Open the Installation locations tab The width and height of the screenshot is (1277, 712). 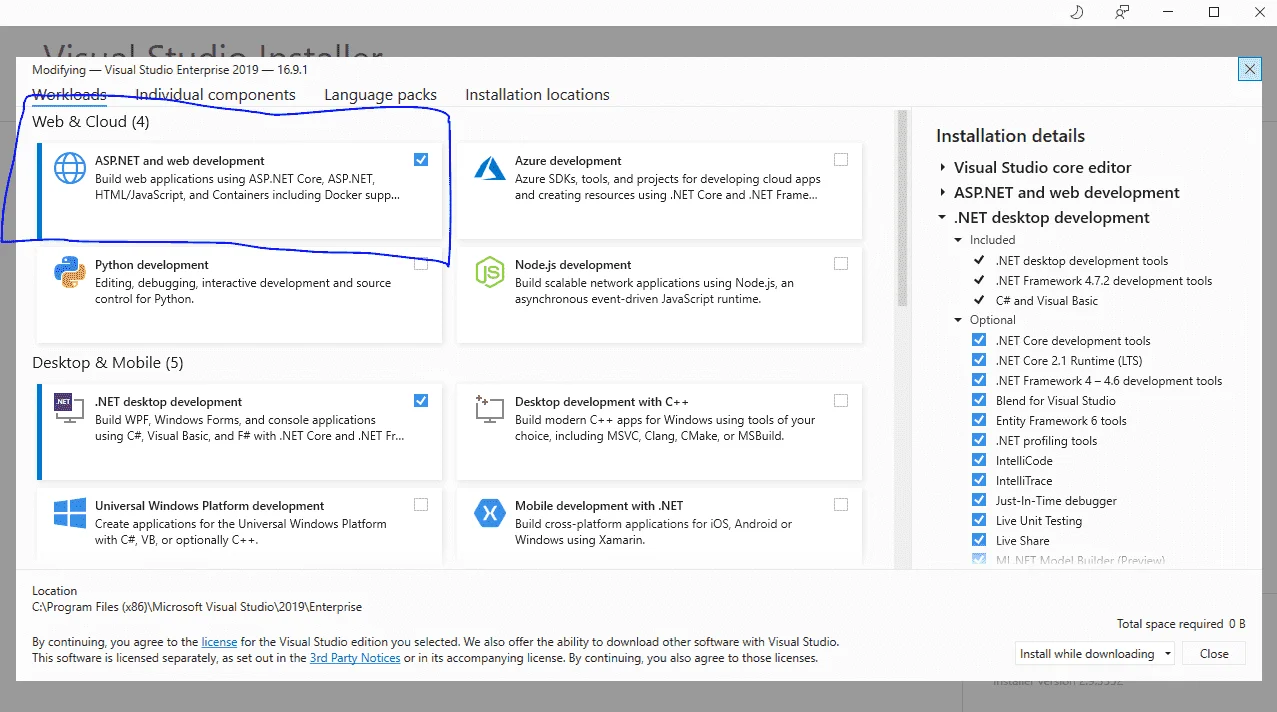[x=537, y=94]
